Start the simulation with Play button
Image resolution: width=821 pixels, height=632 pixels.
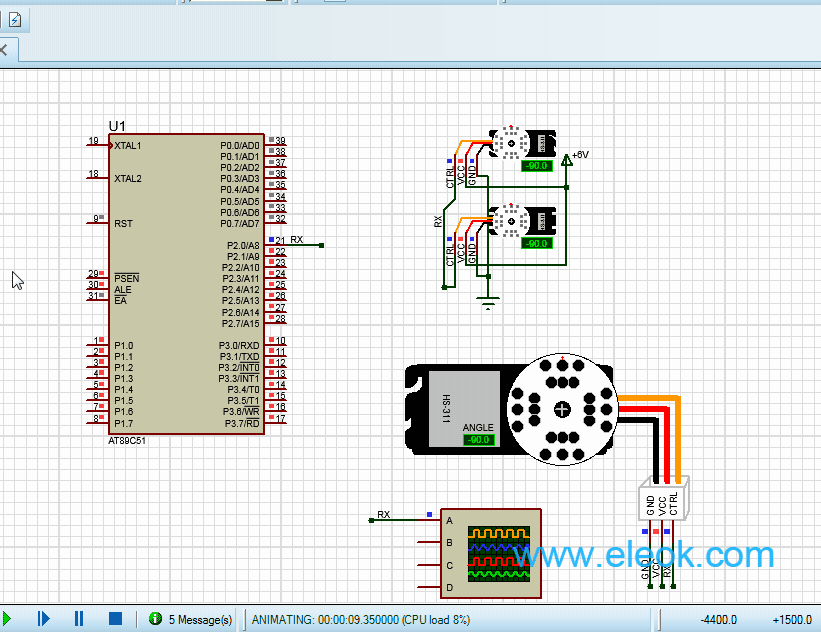pyautogui.click(x=6, y=619)
